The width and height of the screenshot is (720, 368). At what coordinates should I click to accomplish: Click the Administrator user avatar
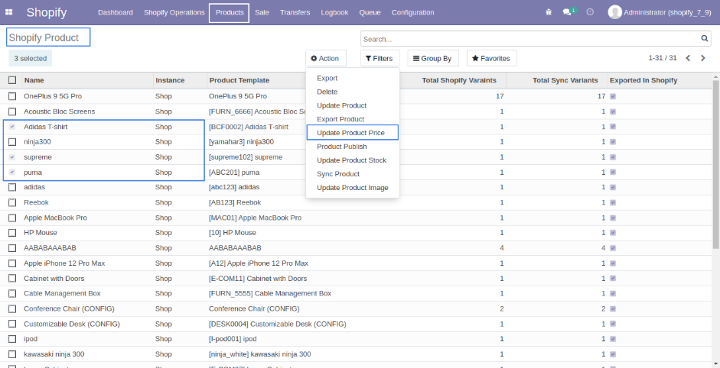click(x=614, y=12)
